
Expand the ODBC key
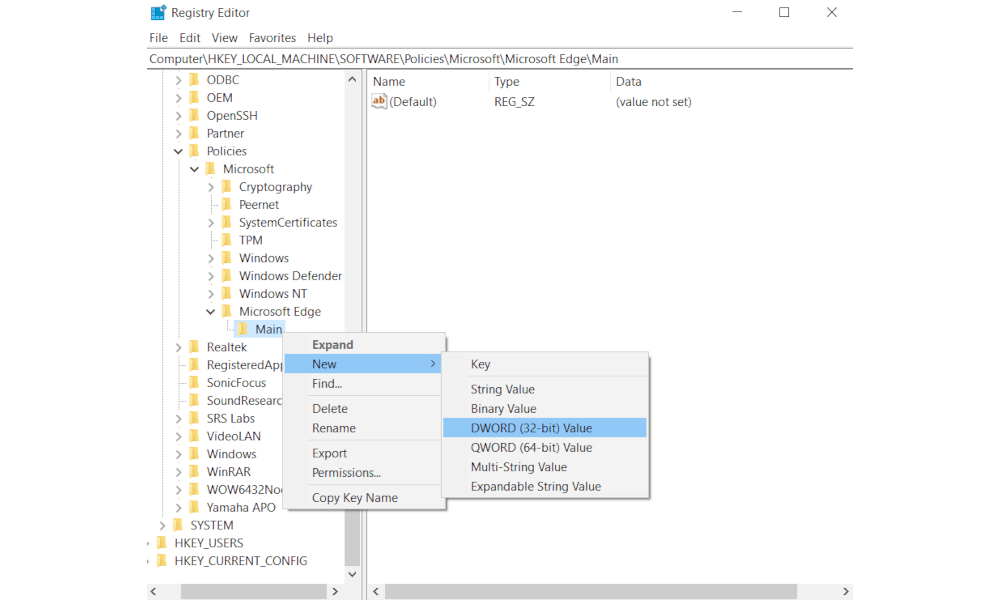(x=179, y=80)
